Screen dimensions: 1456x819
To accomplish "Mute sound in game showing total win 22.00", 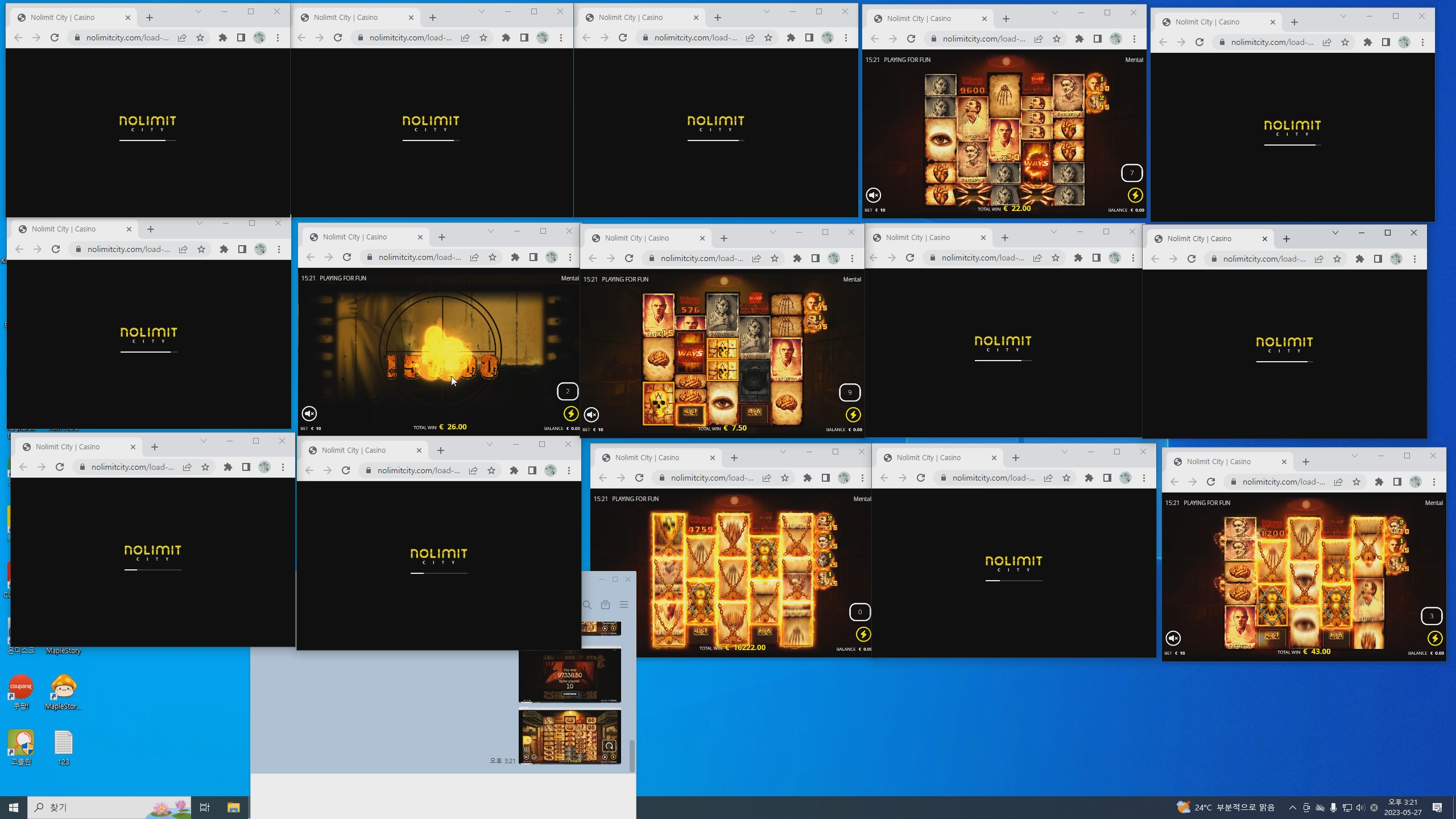I will 874,195.
